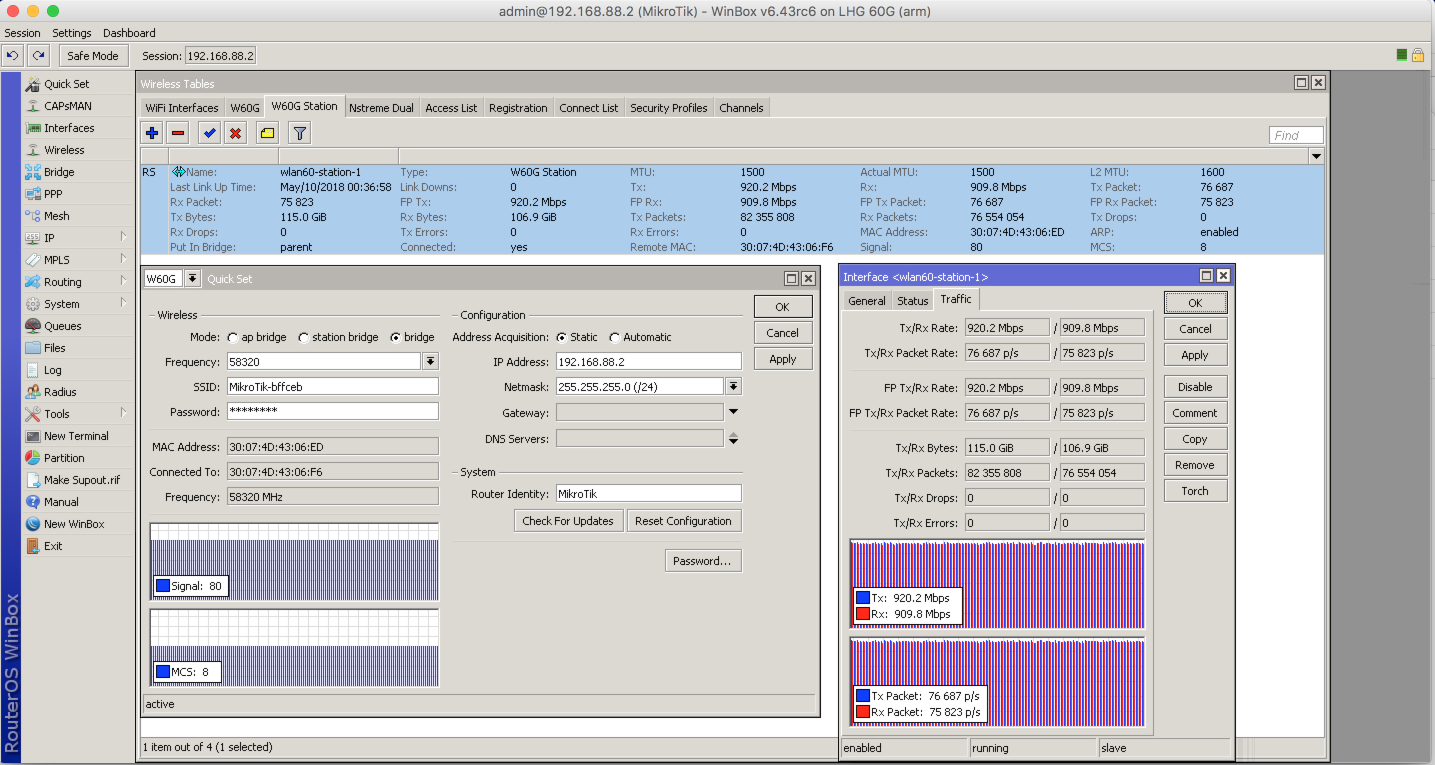Click the blue Signal legend swatch
1435x765 pixels.
click(163, 586)
